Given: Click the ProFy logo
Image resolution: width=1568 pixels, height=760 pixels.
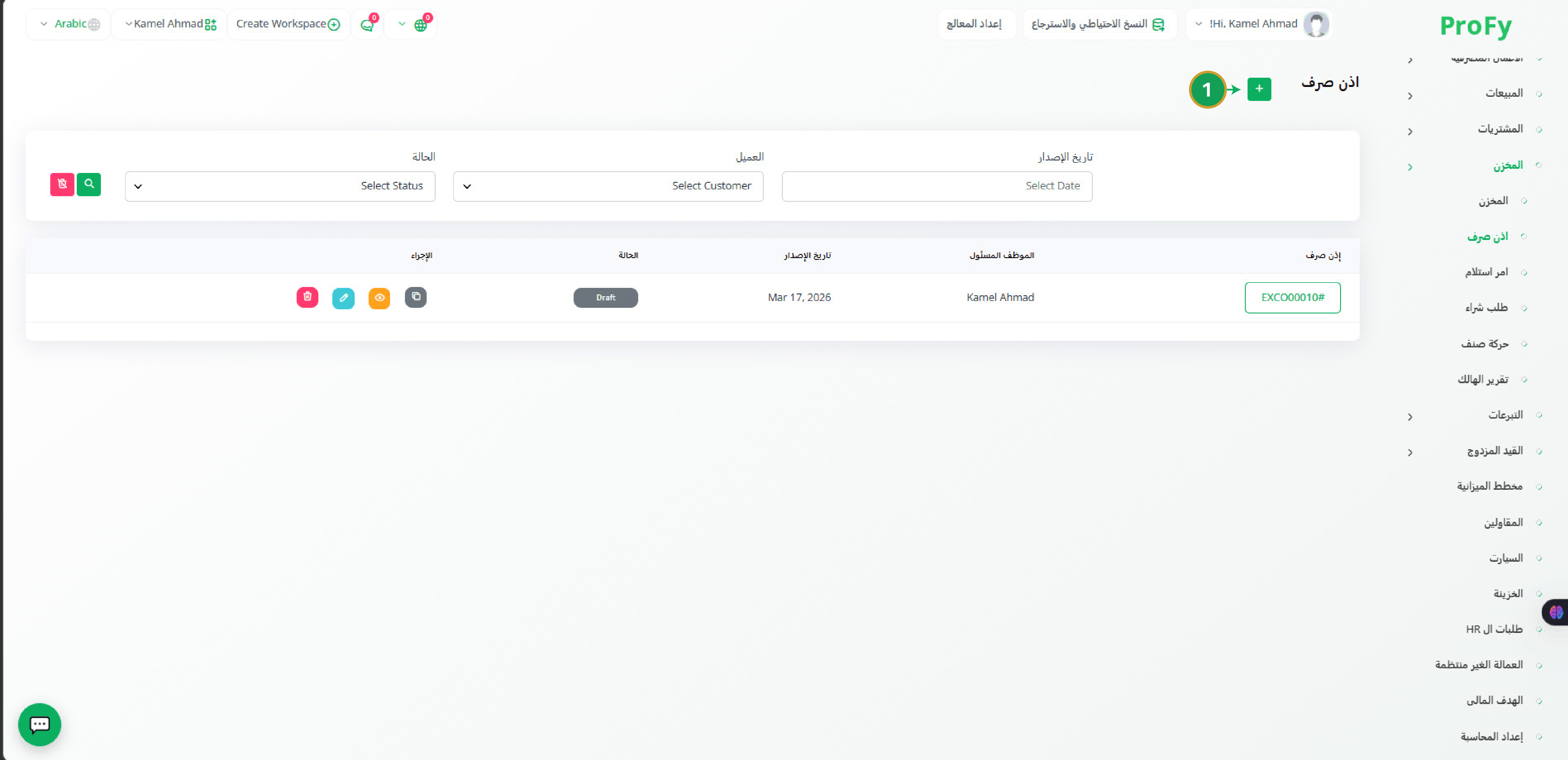Looking at the screenshot, I should (1475, 26).
